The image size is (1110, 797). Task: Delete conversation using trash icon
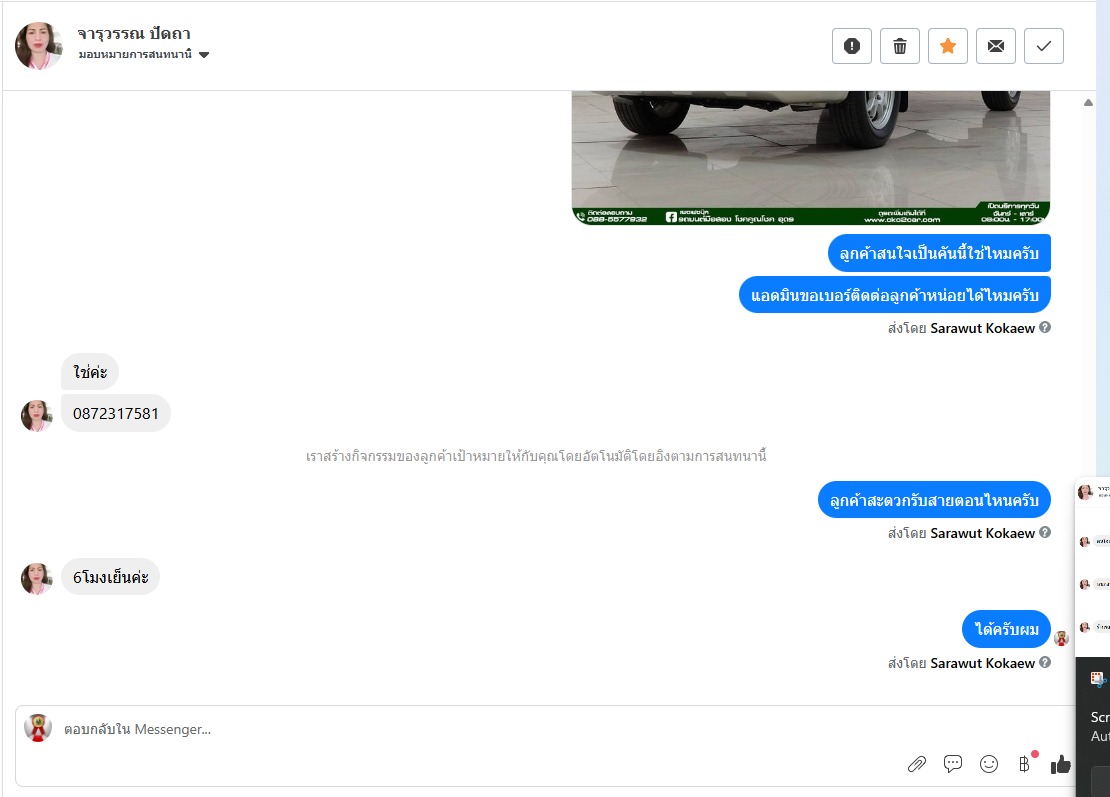[x=900, y=46]
